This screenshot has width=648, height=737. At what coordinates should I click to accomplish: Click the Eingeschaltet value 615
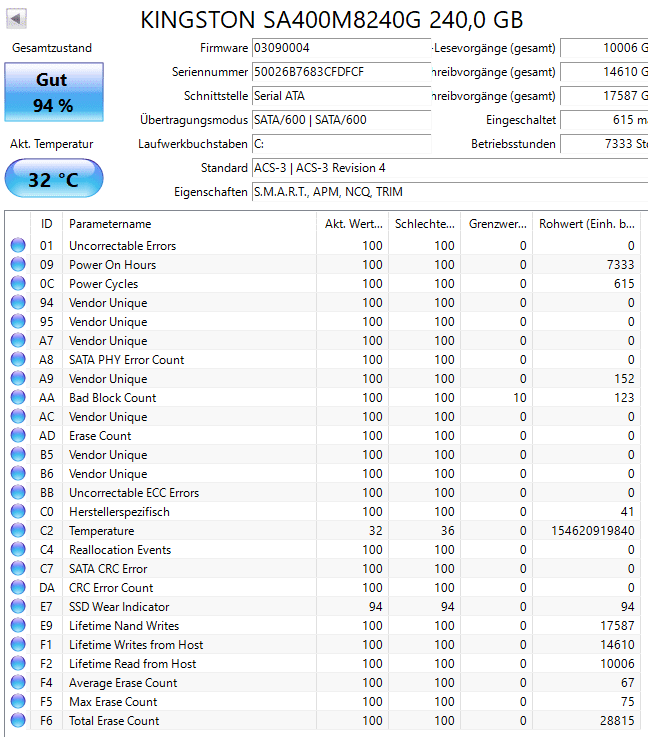point(604,120)
